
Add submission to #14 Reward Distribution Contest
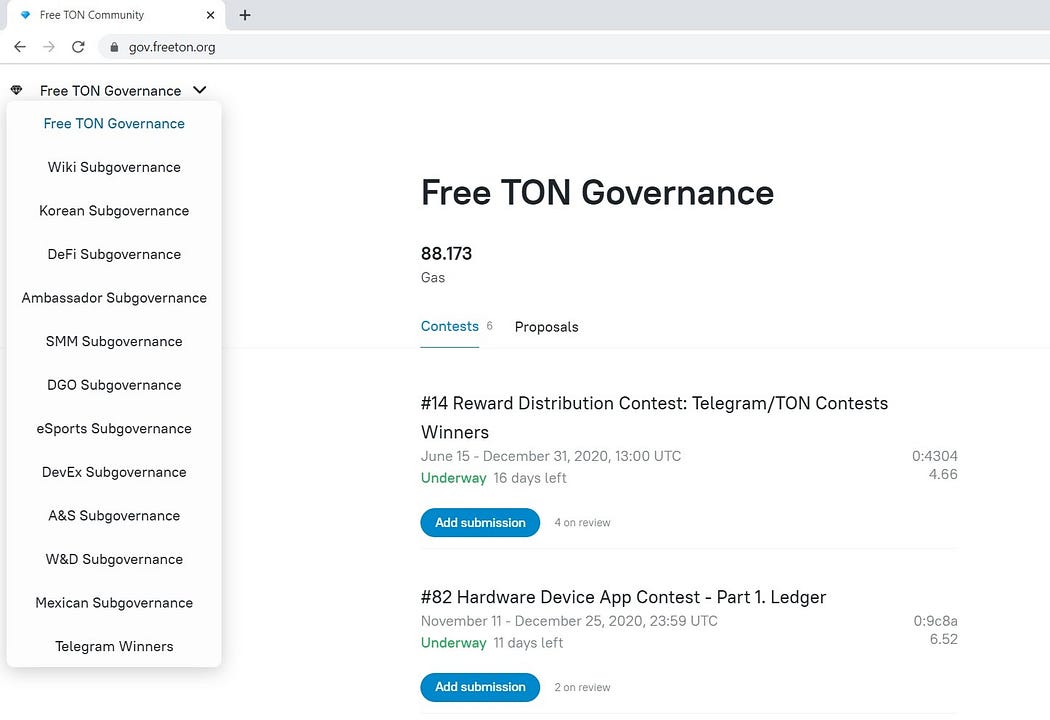[x=480, y=522]
